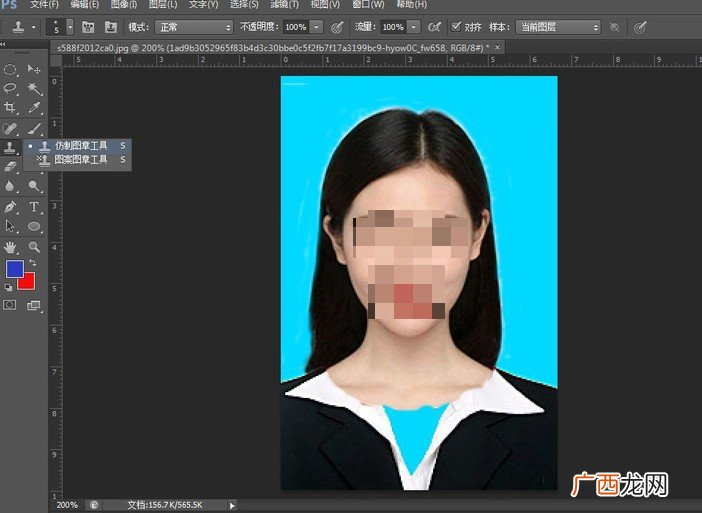Open the red background color swatch

[x=27, y=282]
